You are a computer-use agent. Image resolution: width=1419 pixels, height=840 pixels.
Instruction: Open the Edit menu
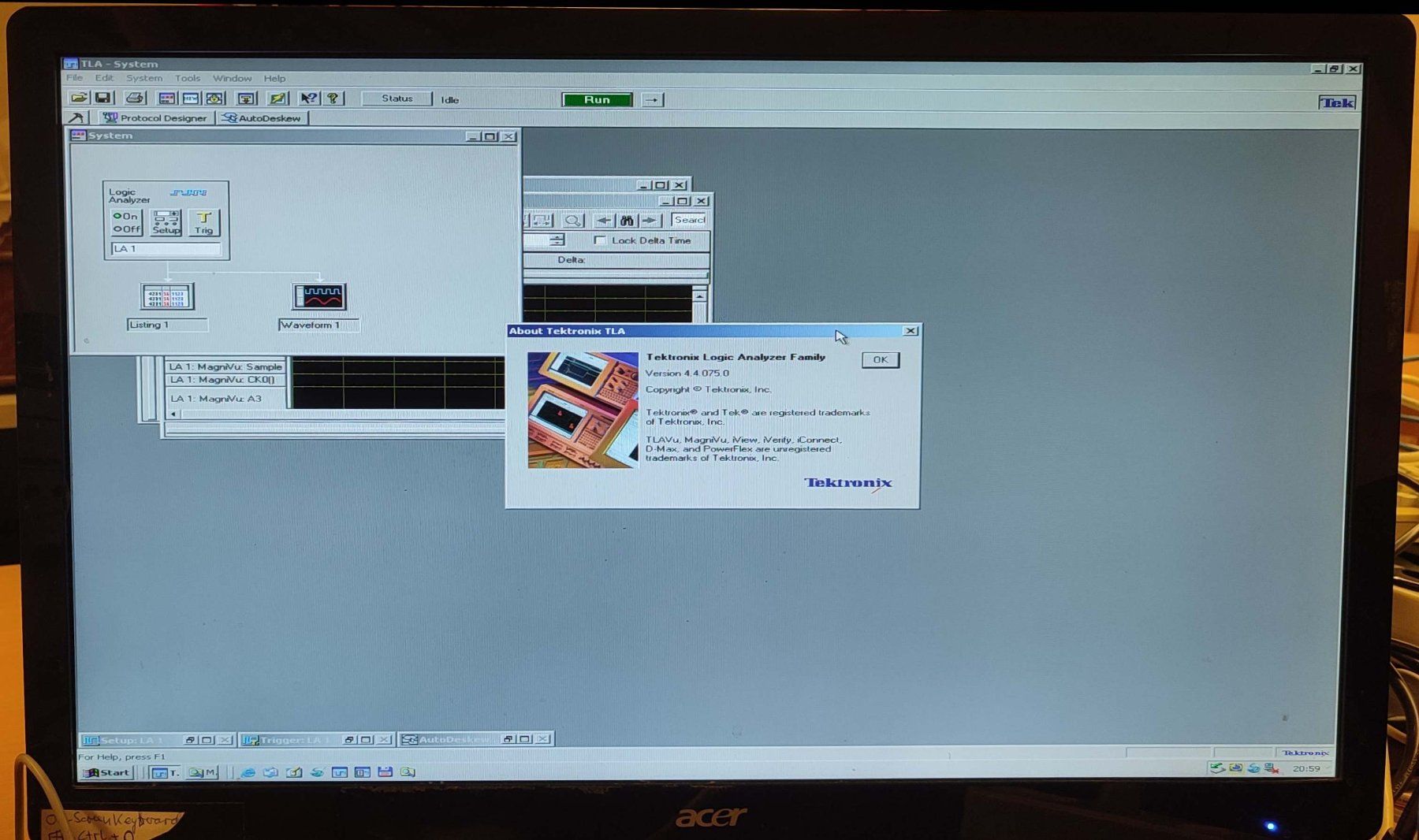[x=104, y=78]
